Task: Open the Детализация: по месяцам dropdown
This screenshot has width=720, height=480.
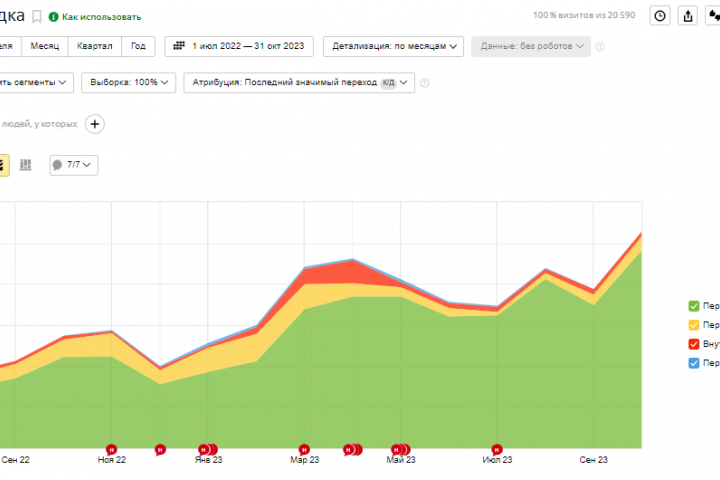Action: point(394,46)
